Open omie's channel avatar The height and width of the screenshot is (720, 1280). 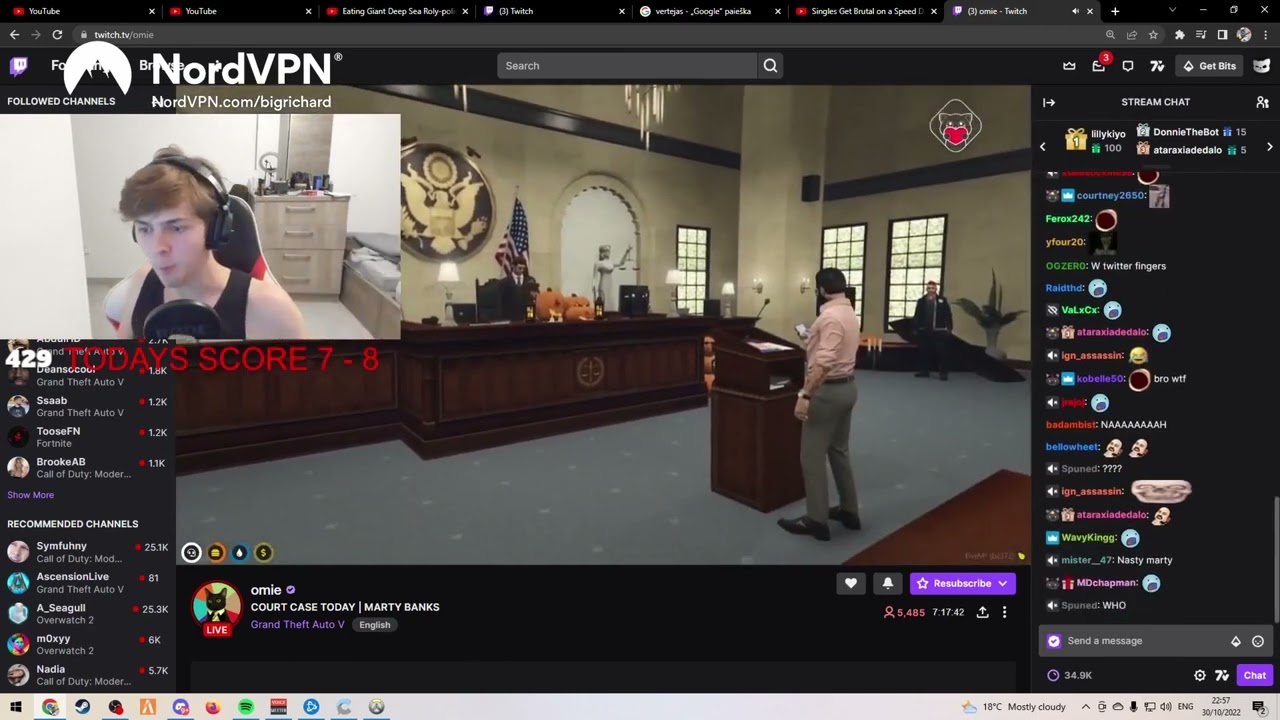tap(217, 607)
